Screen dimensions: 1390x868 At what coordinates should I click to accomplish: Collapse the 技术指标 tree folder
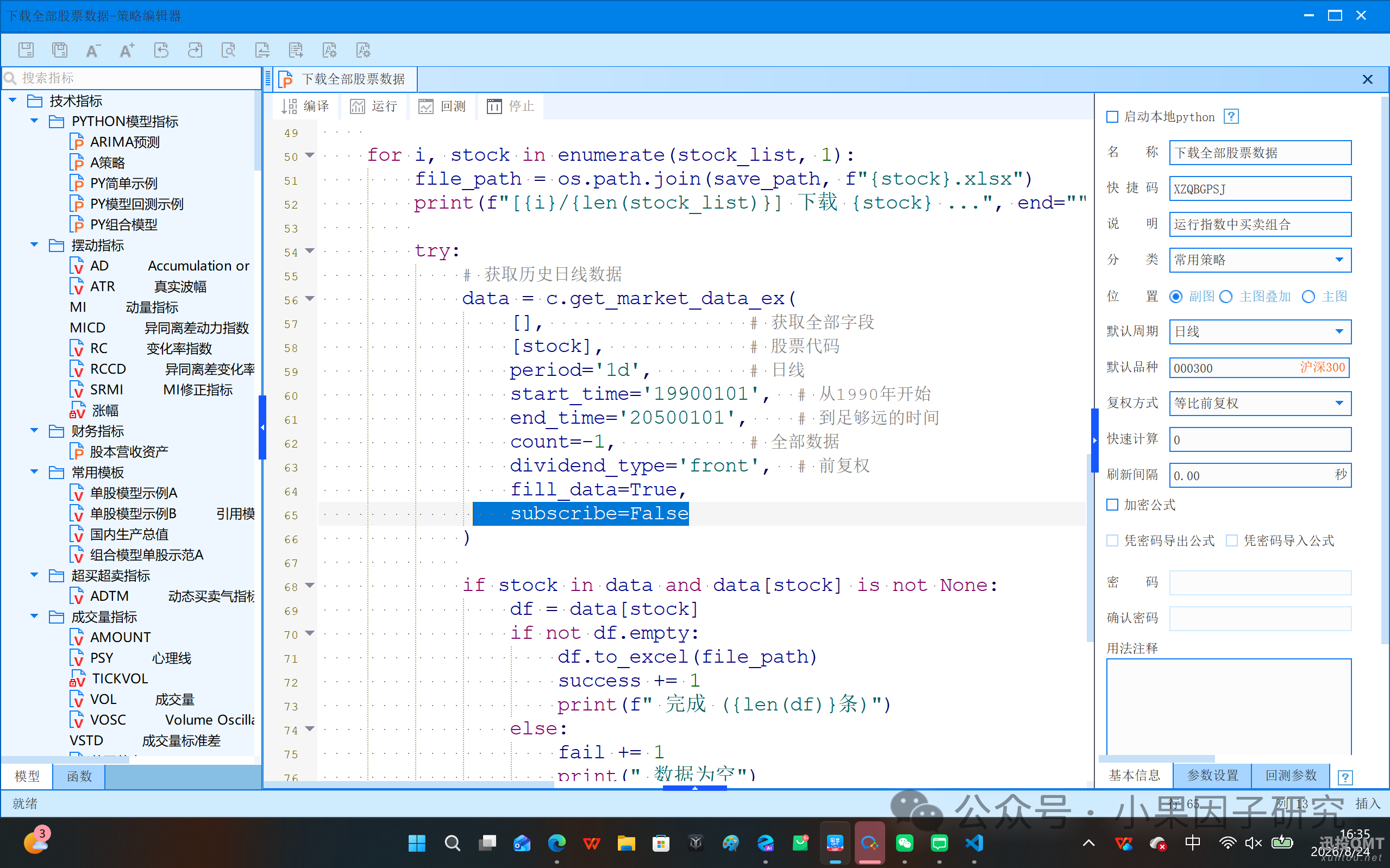point(12,100)
